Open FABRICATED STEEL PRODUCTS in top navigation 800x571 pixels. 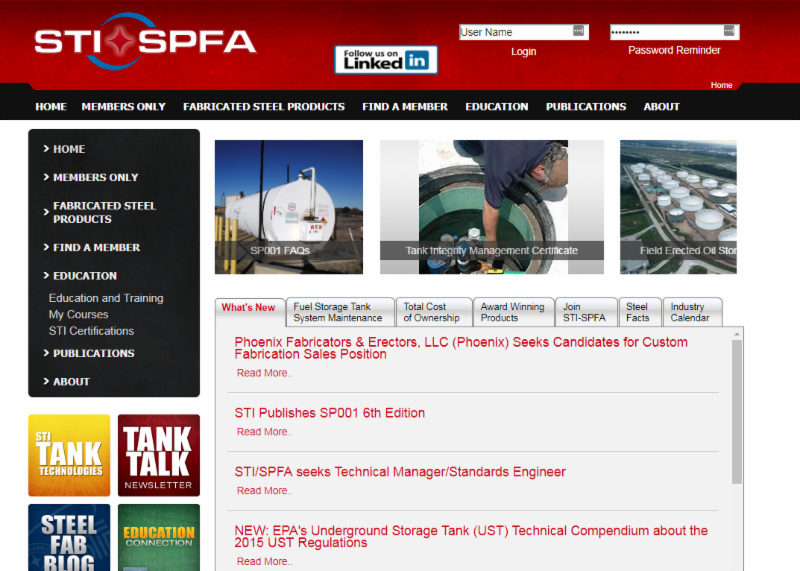(264, 107)
